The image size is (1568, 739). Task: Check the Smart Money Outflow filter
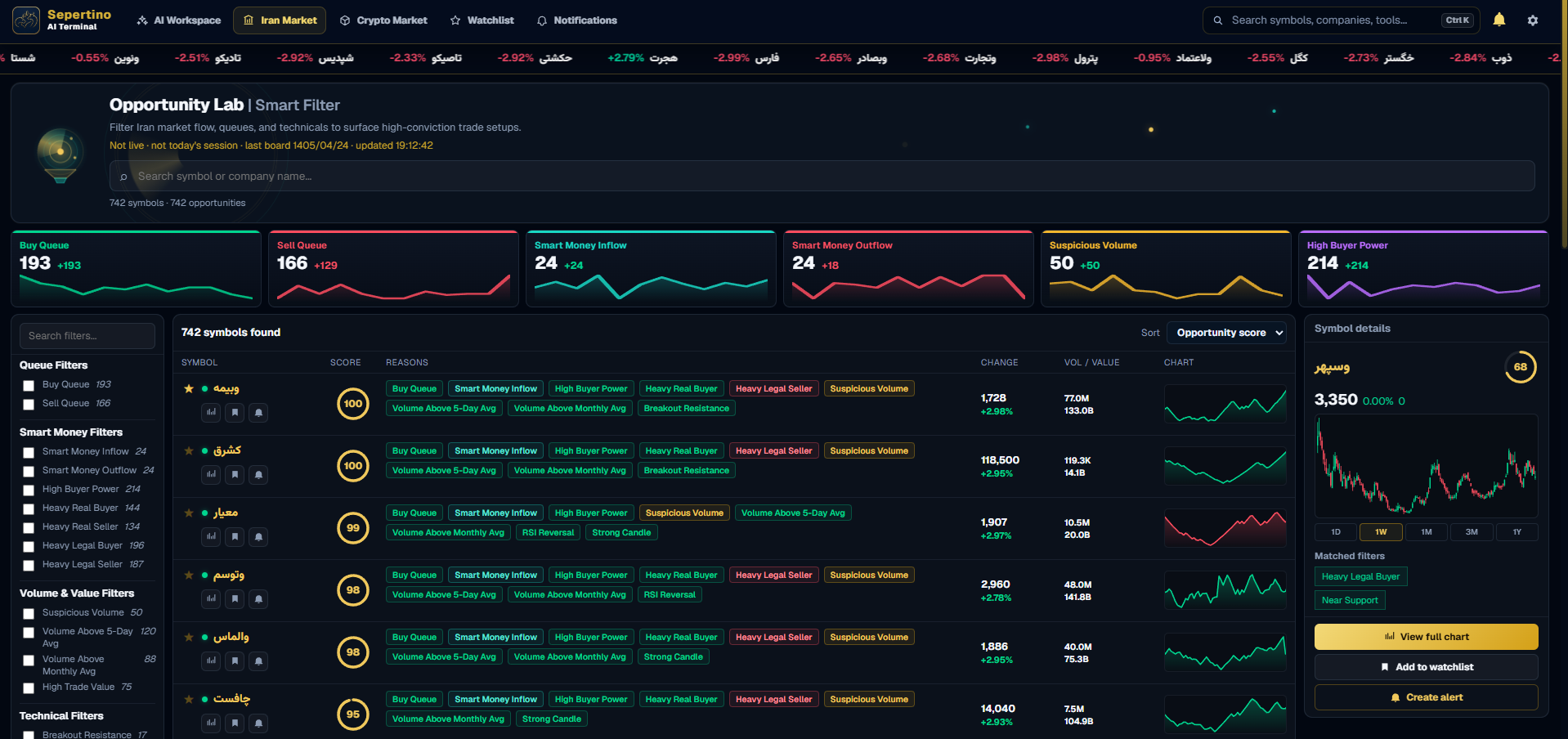click(29, 471)
